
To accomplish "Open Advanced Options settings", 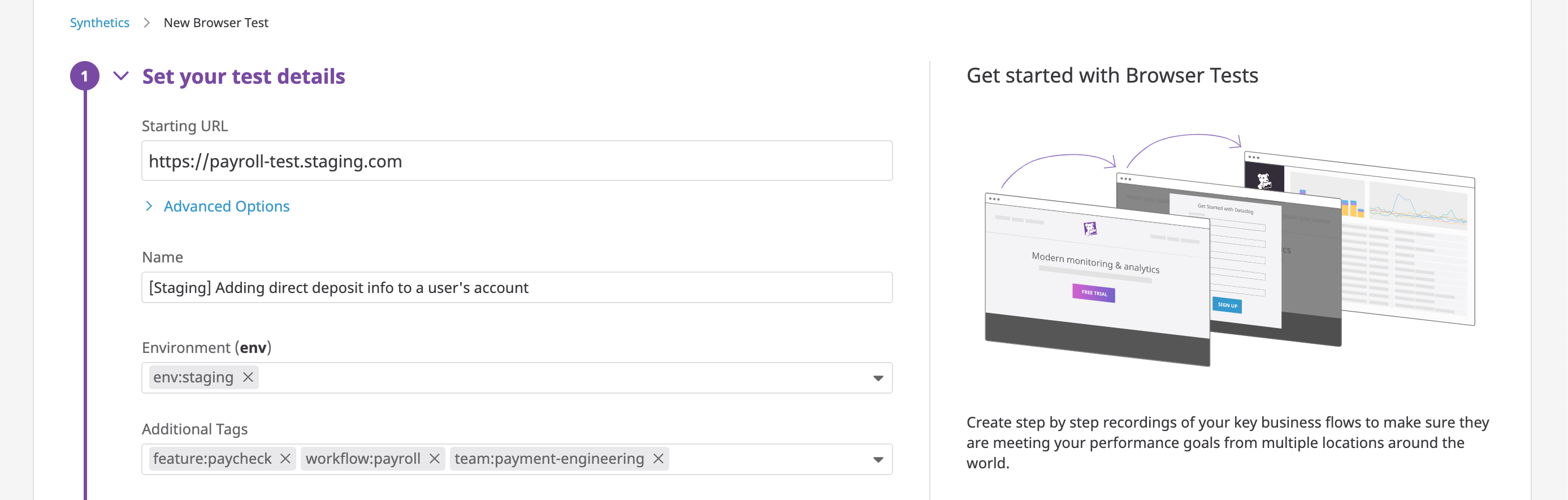I will 226,206.
